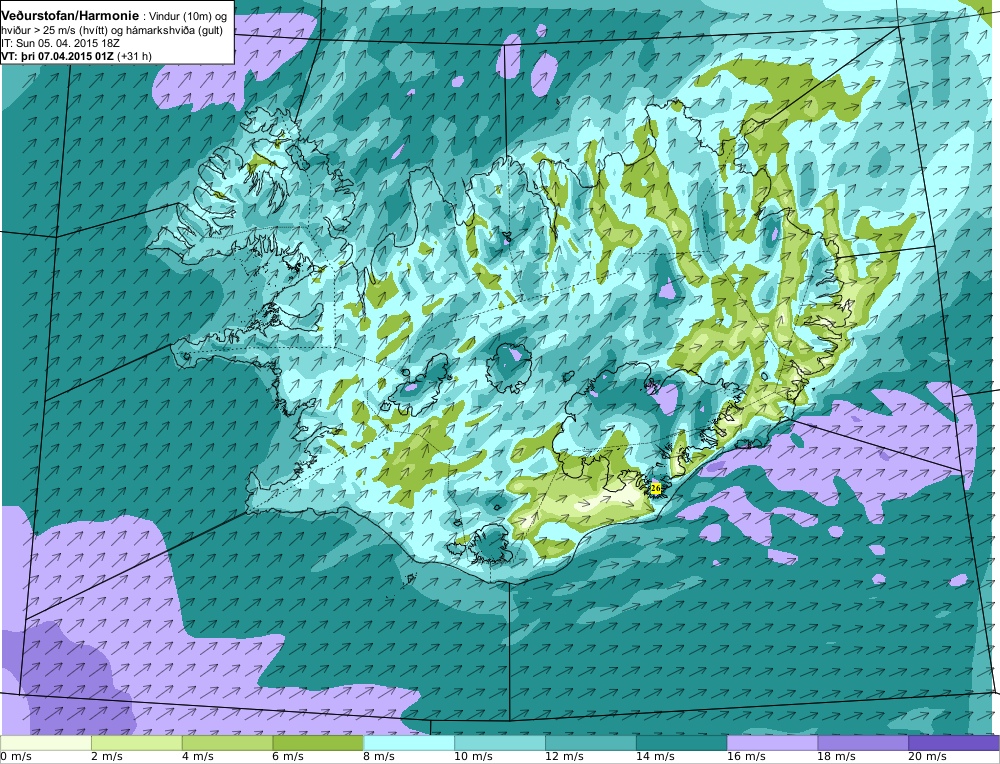Click the '20 m/s' legend label
This screenshot has width=1000, height=764.
927,757
